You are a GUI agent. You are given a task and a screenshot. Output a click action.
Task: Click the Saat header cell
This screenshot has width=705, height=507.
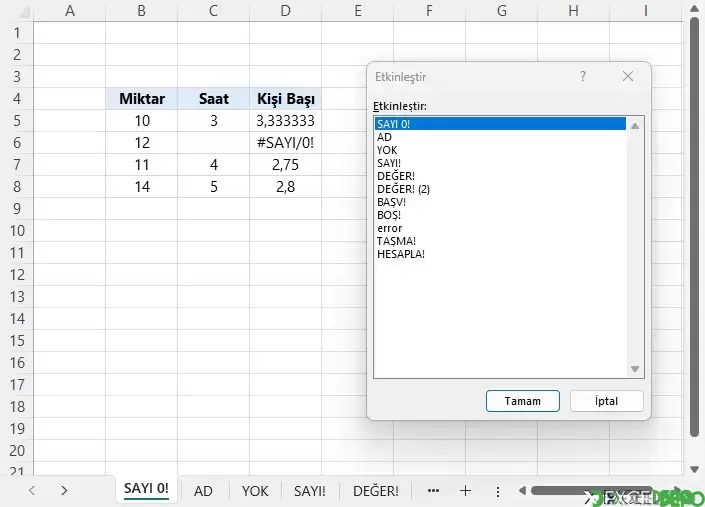click(x=214, y=98)
